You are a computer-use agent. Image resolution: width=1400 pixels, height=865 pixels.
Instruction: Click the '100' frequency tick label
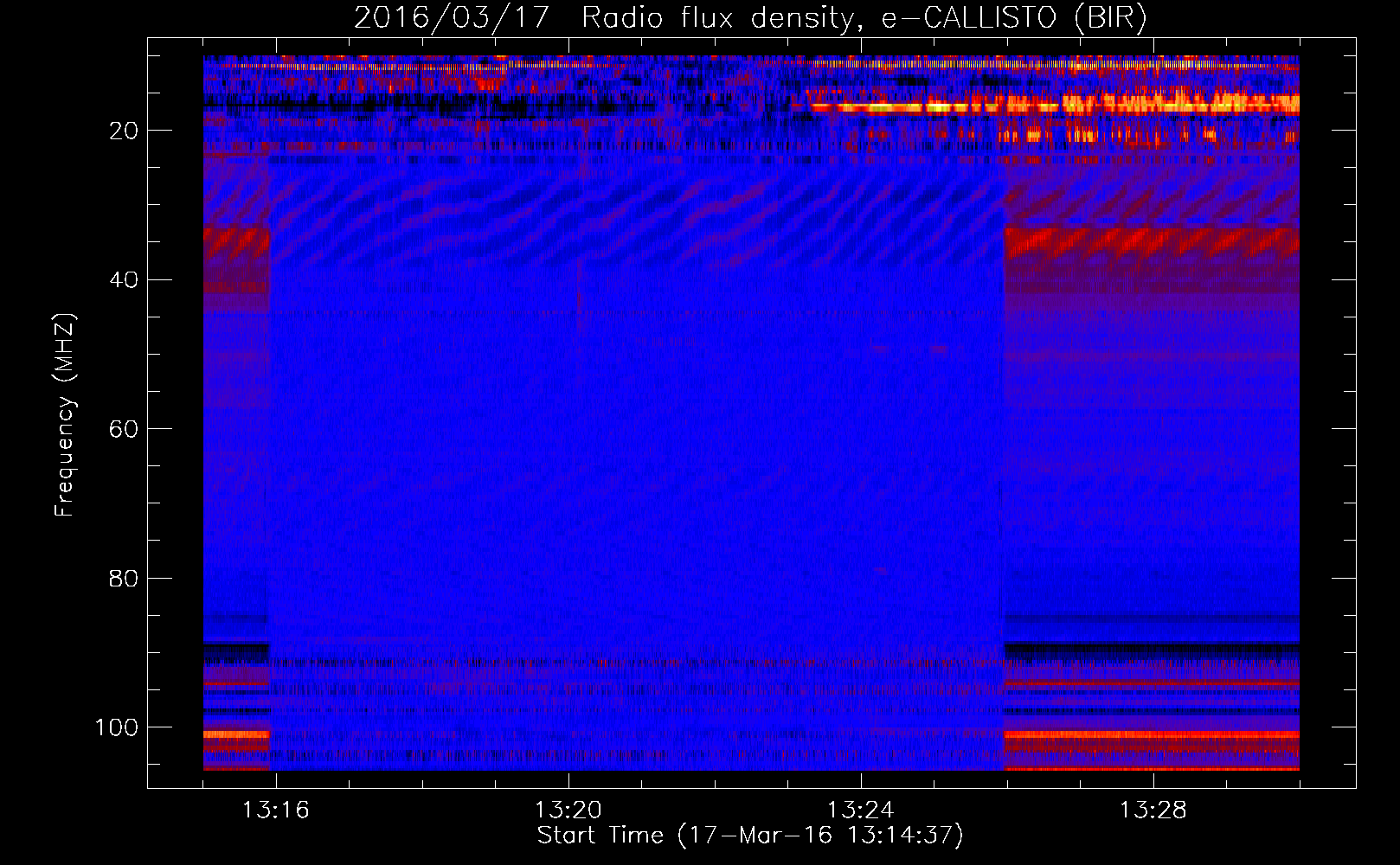[x=117, y=727]
